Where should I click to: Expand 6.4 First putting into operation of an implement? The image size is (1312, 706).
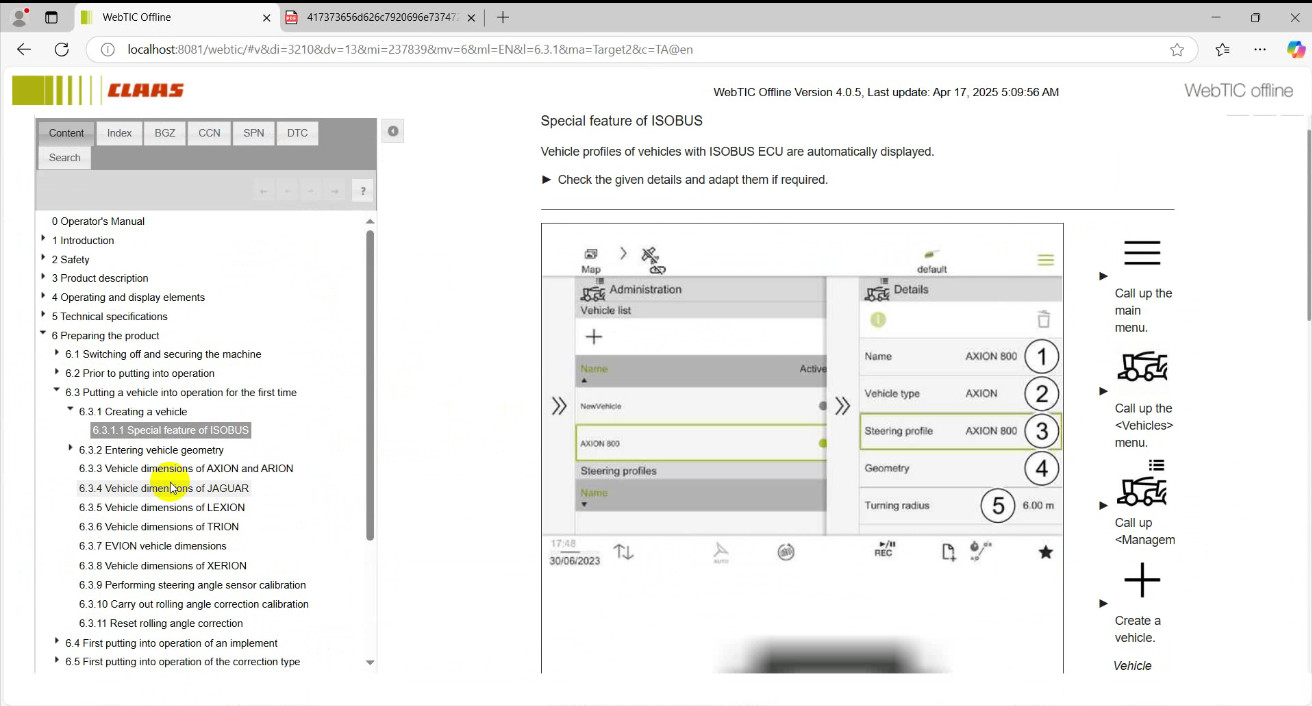(x=57, y=642)
